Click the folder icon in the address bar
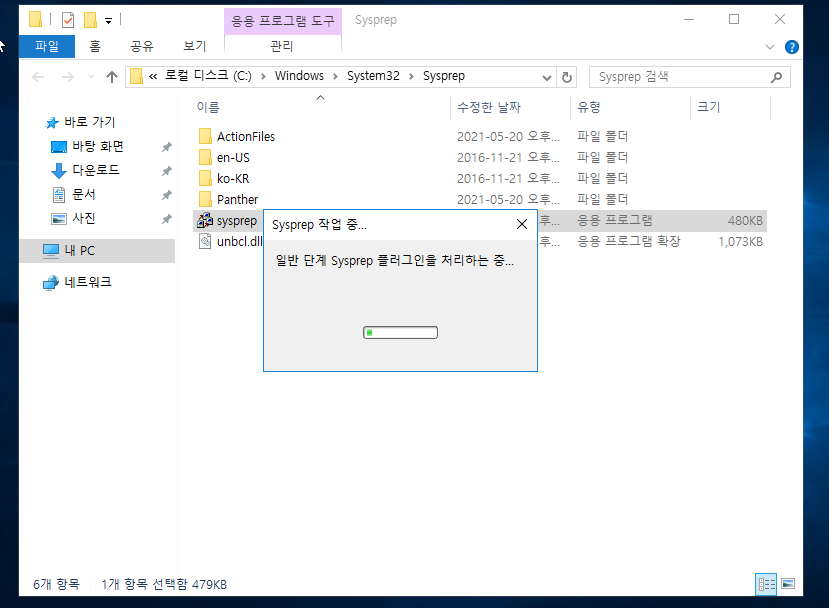 (x=136, y=76)
